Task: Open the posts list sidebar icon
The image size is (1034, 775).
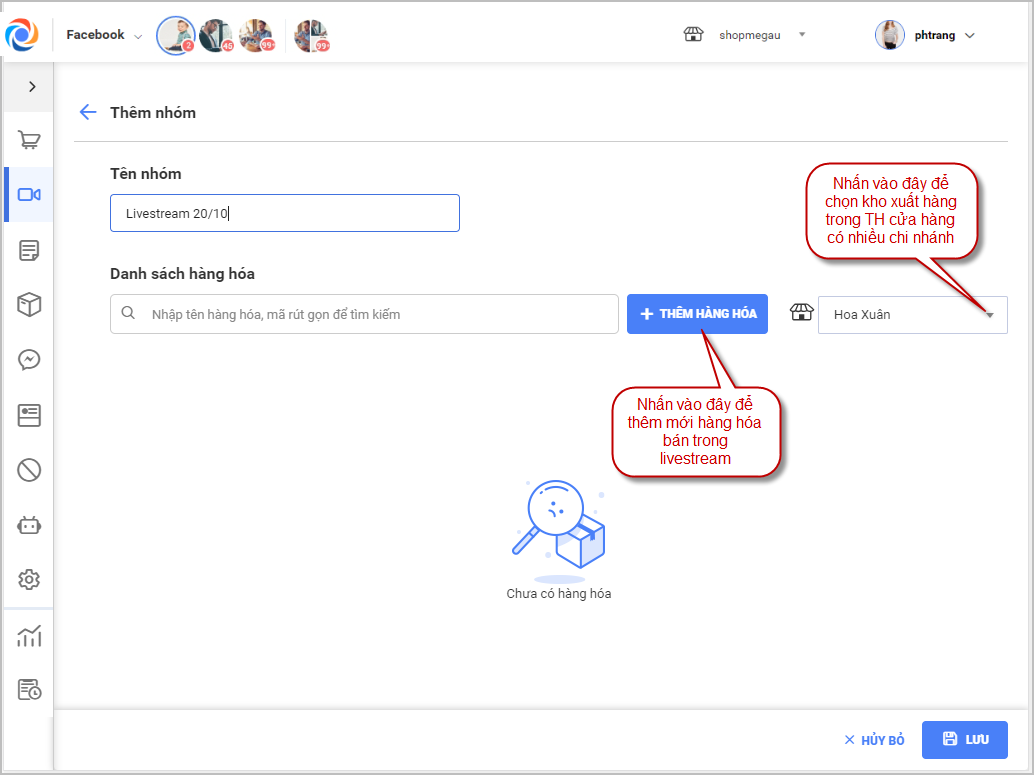Action: pyautogui.click(x=29, y=250)
